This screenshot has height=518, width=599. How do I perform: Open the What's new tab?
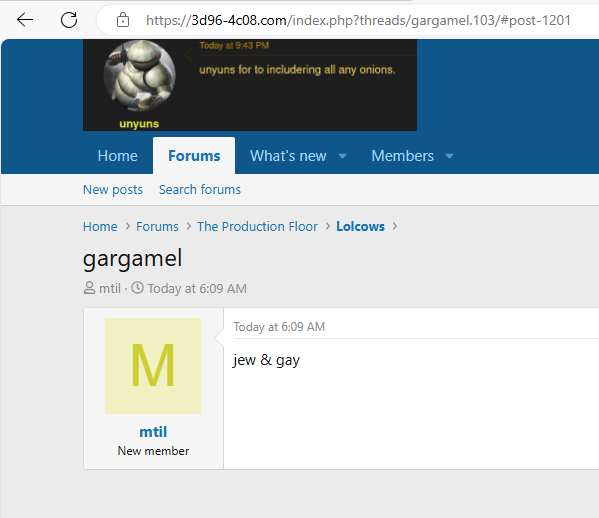[288, 156]
